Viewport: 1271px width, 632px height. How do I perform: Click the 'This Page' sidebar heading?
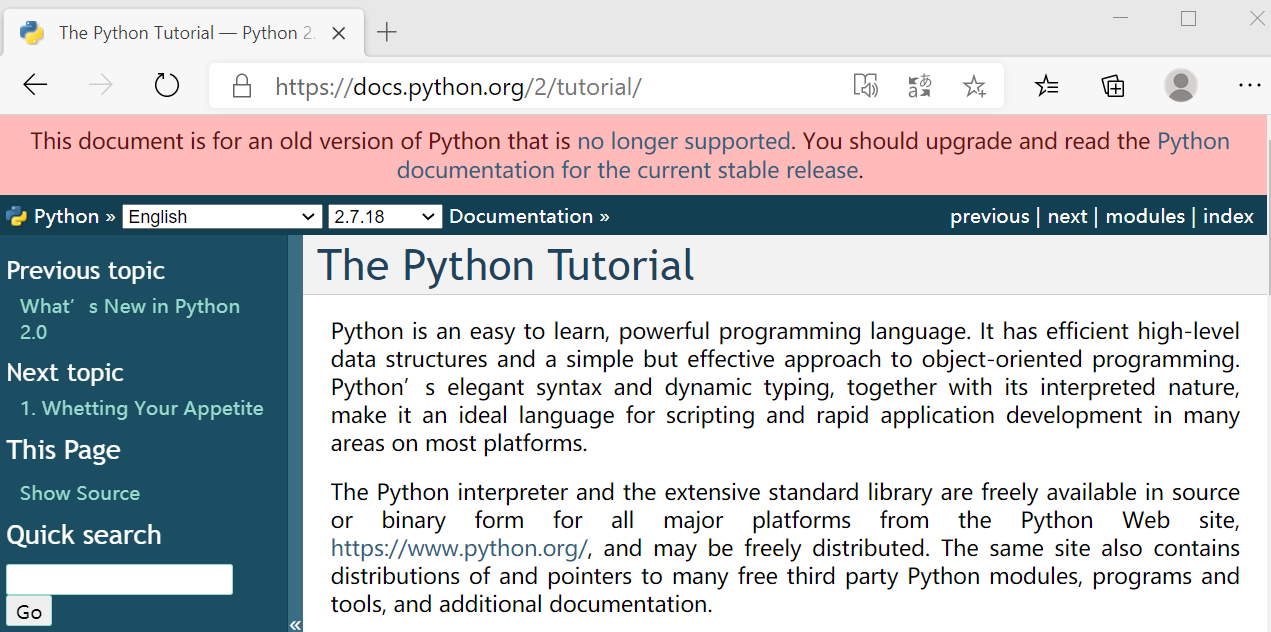pyautogui.click(x=63, y=451)
